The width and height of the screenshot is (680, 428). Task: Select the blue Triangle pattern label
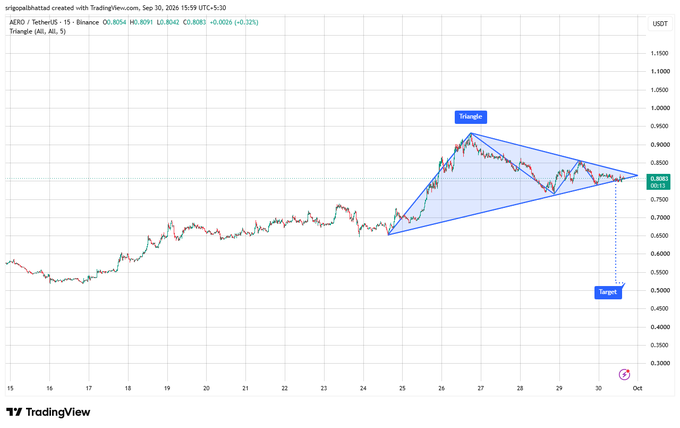point(471,117)
